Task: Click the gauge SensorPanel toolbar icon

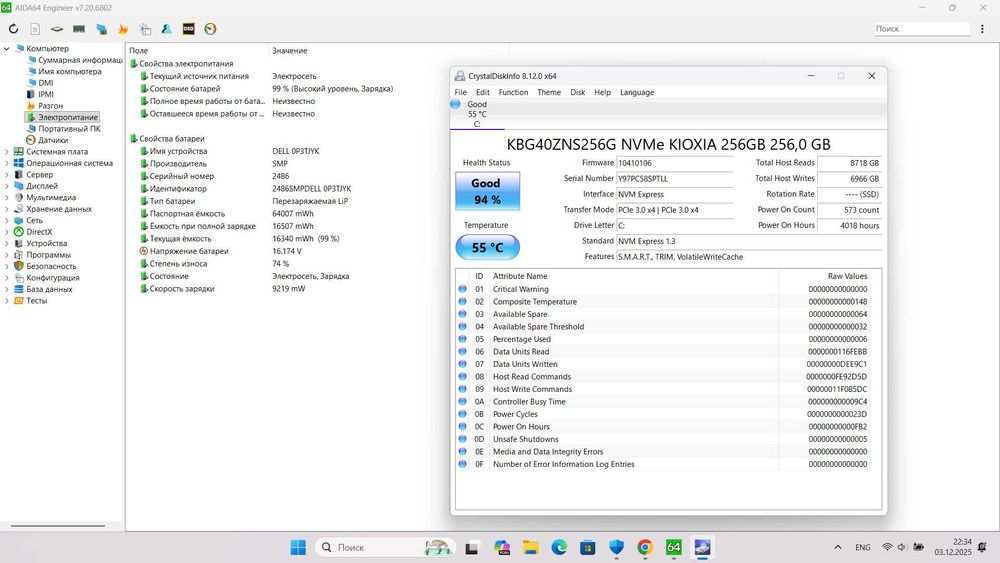Action: point(210,29)
